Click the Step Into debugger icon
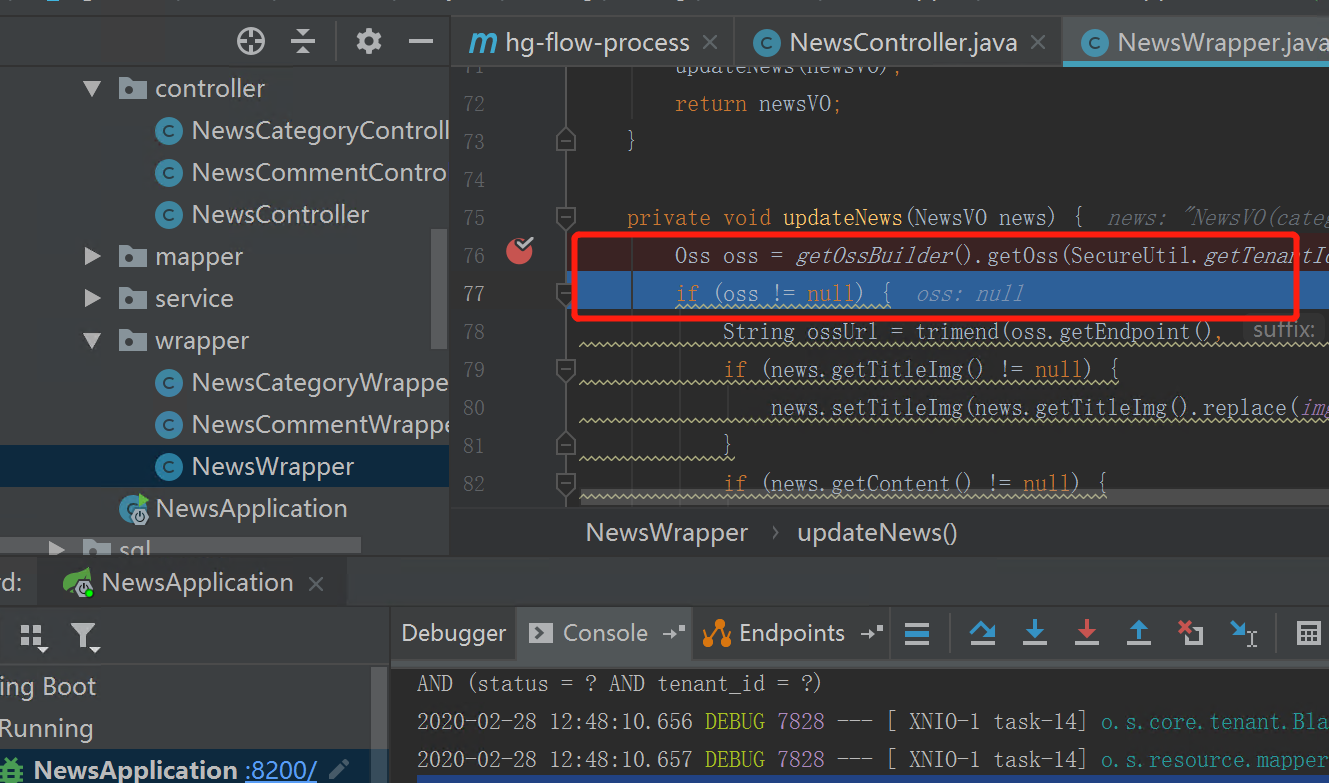Viewport: 1329px width, 783px height. (1035, 632)
